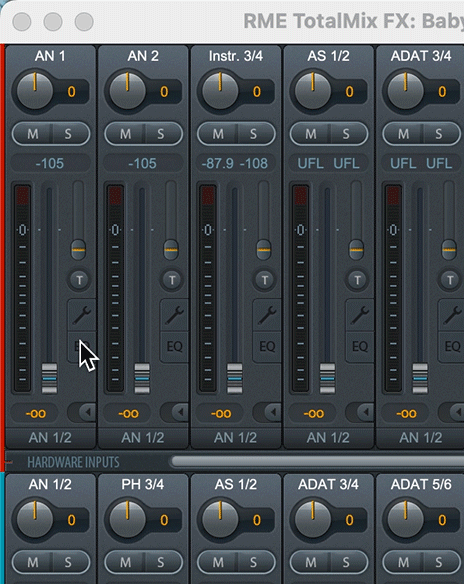Image resolution: width=464 pixels, height=584 pixels.
Task: Mute the AN 1 input channel
Action: (x=32, y=134)
